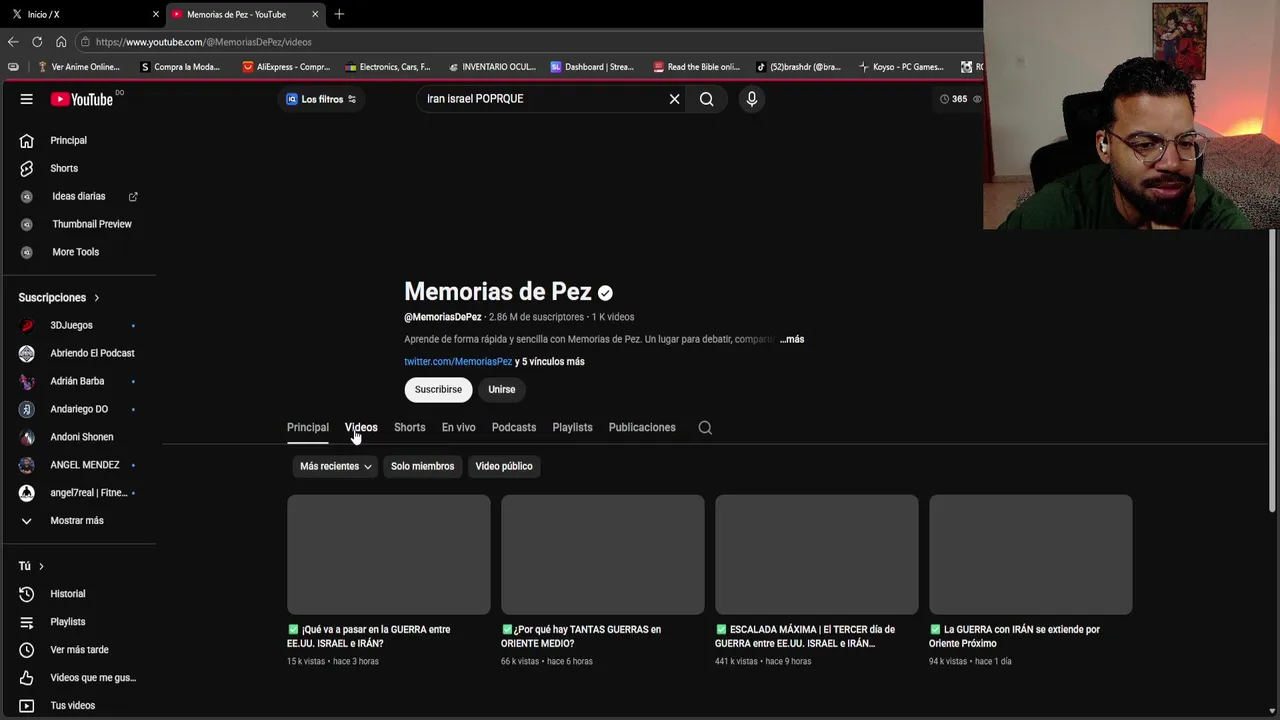The height and width of the screenshot is (720, 1280).
Task: Open Dashboard | Strea... bookmark
Action: click(592, 67)
